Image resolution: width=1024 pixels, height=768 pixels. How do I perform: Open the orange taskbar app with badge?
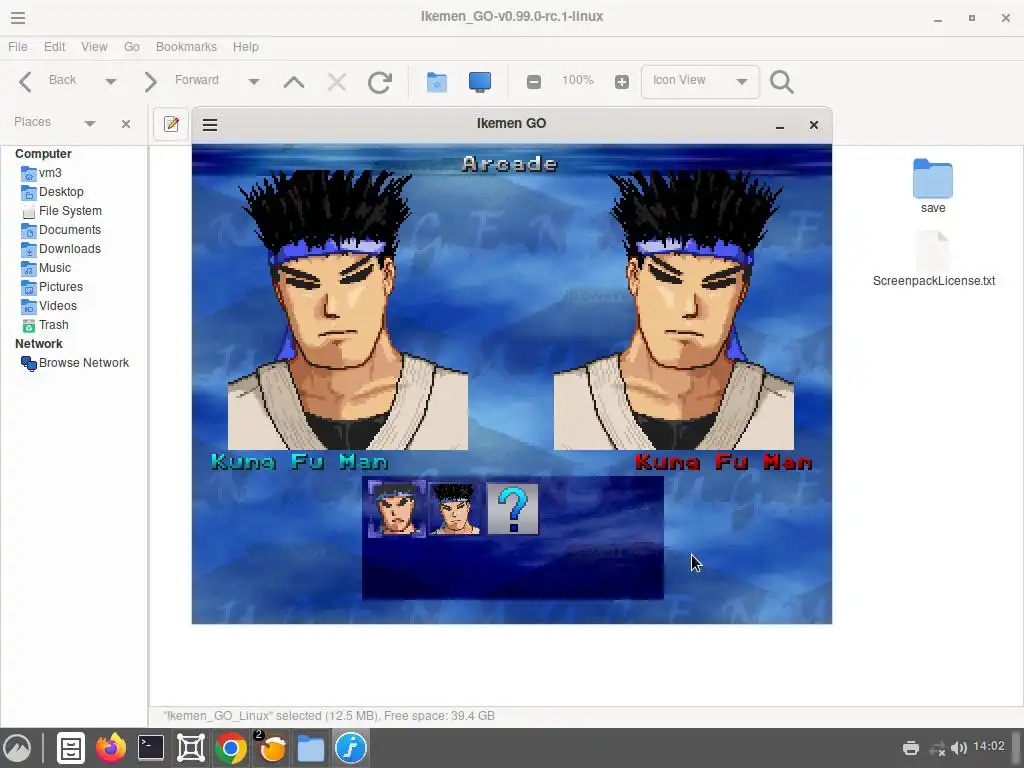click(x=272, y=748)
